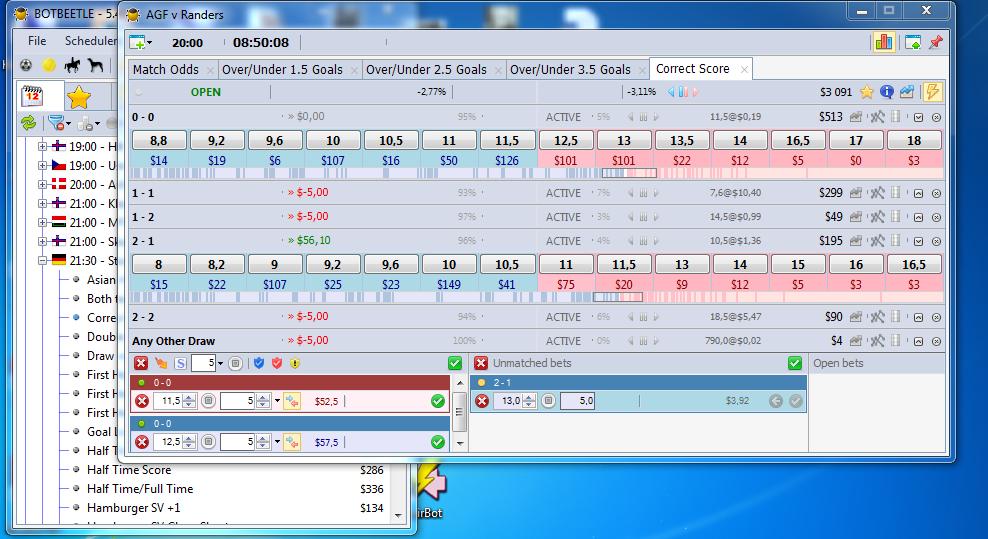Select the tennis ball sport filter in BOTBEETLE
988x539 pixels.
coord(49,65)
